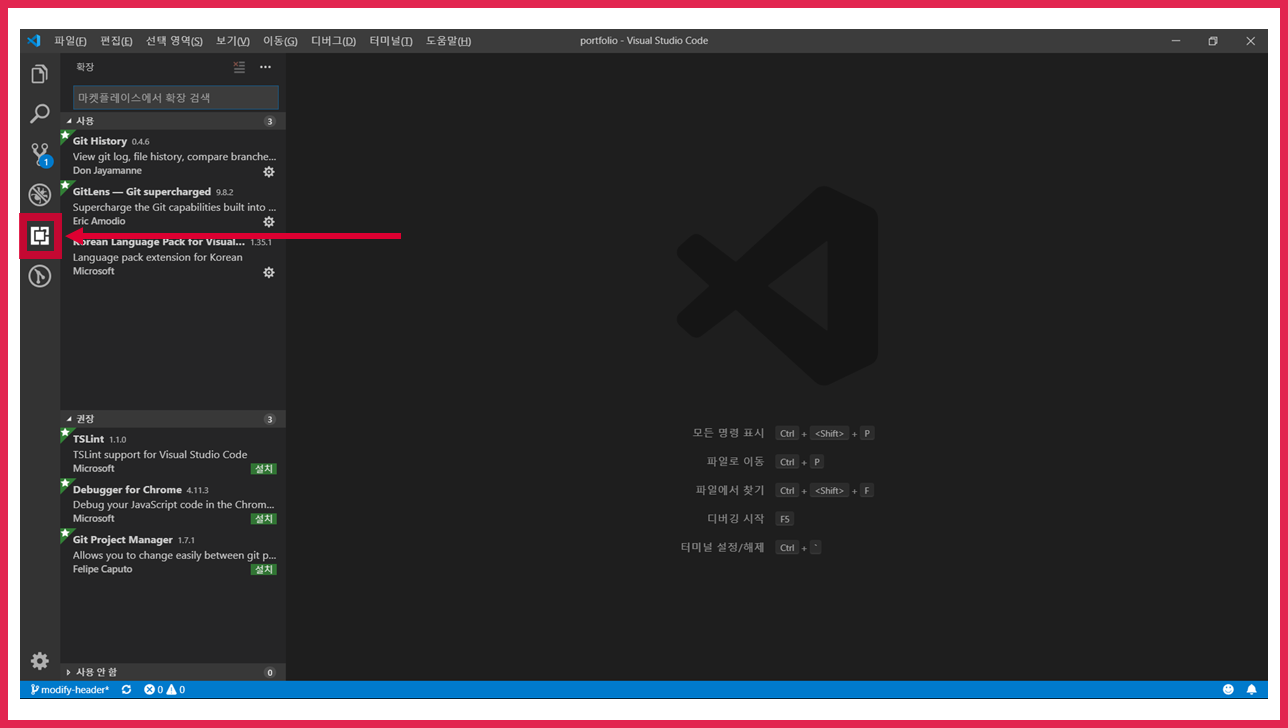Image resolution: width=1288 pixels, height=728 pixels.
Task: Select the GitLens — Git supercharged entry
Action: (173, 206)
